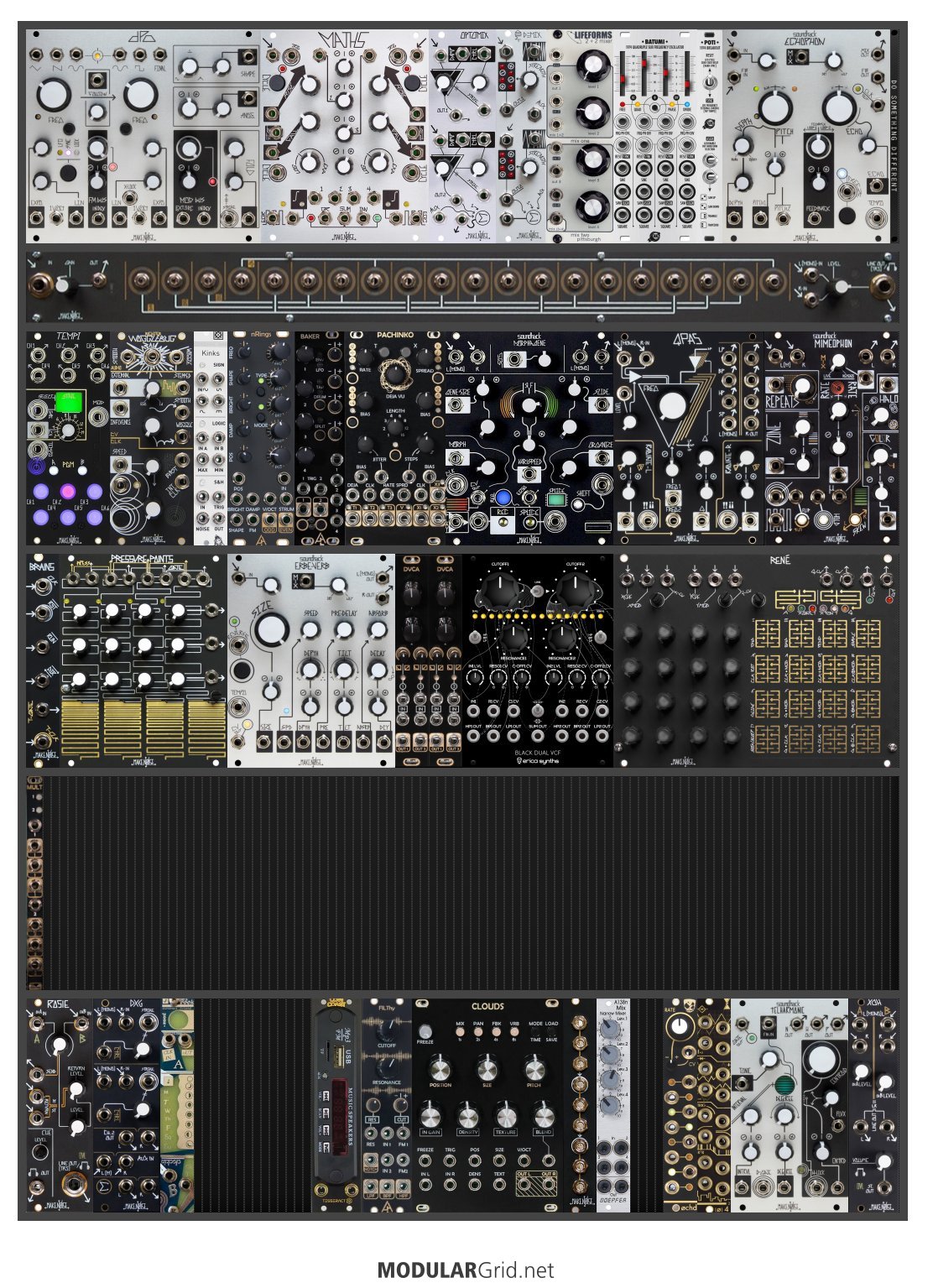This screenshot has width=933, height=1288.
Task: Click the ochd RATE knob
Action: point(679,1025)
